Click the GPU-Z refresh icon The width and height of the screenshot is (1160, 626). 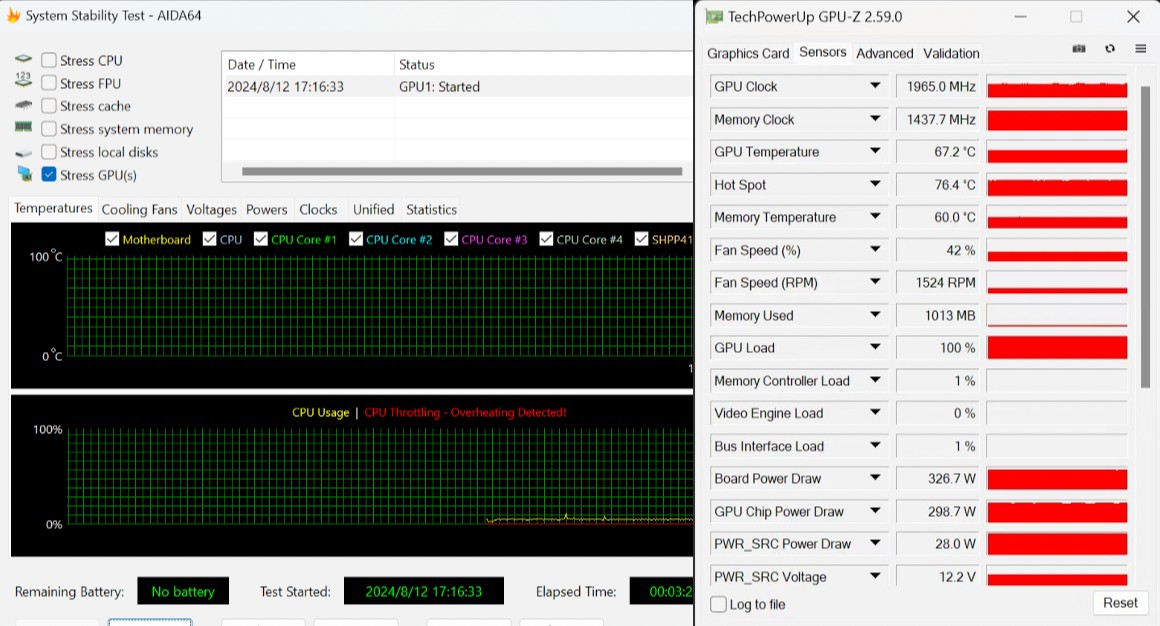1110,49
